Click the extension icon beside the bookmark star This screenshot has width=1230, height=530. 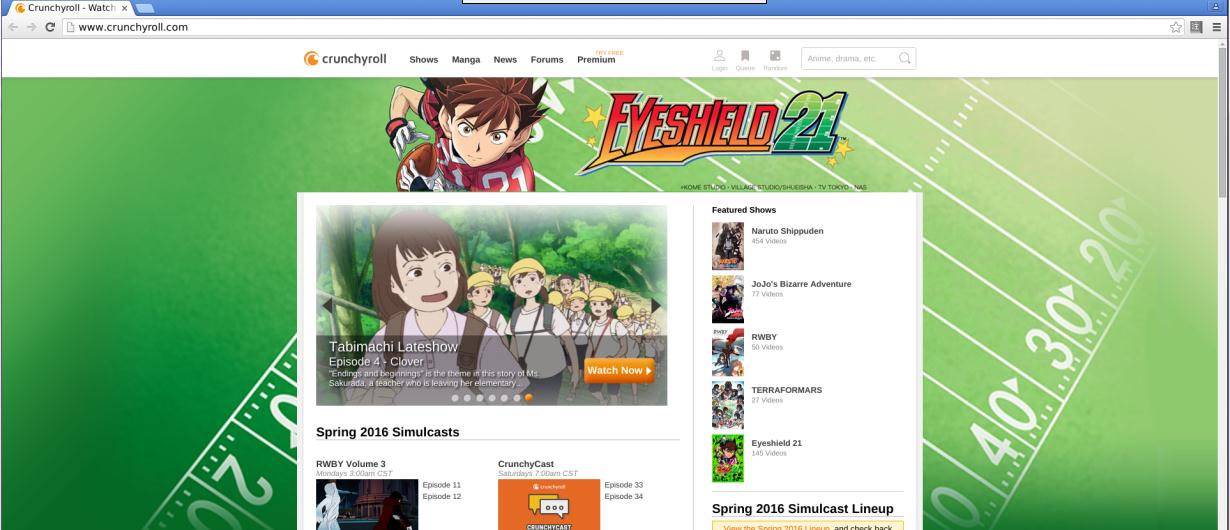click(1197, 27)
